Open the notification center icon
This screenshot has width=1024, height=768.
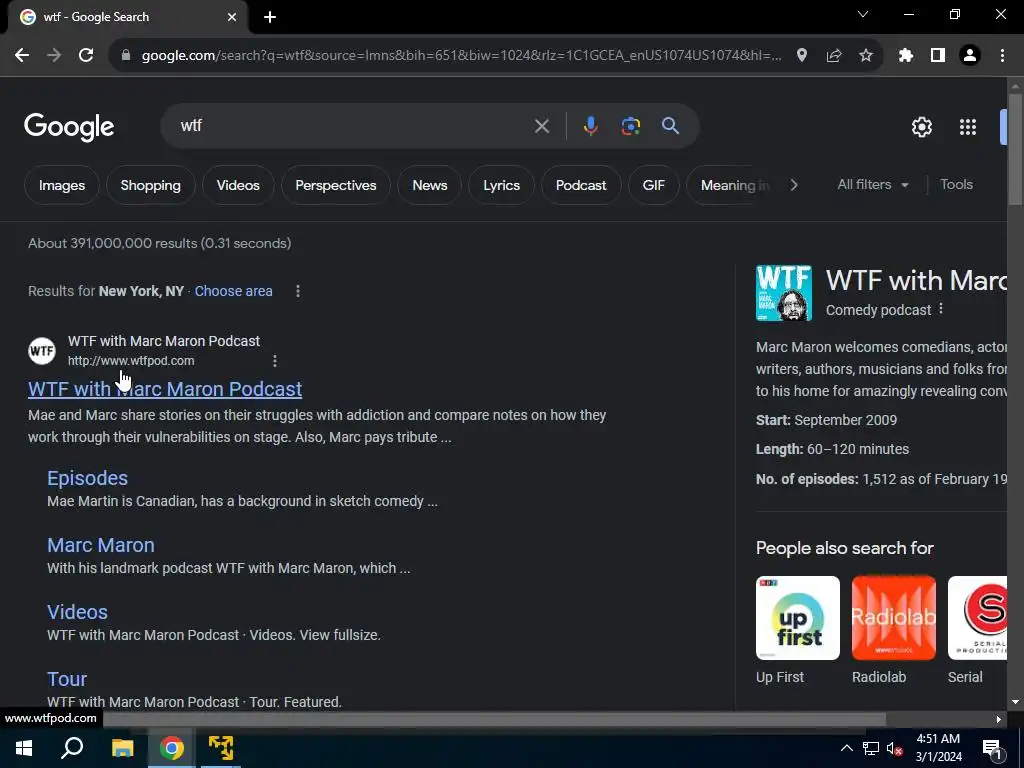click(992, 748)
